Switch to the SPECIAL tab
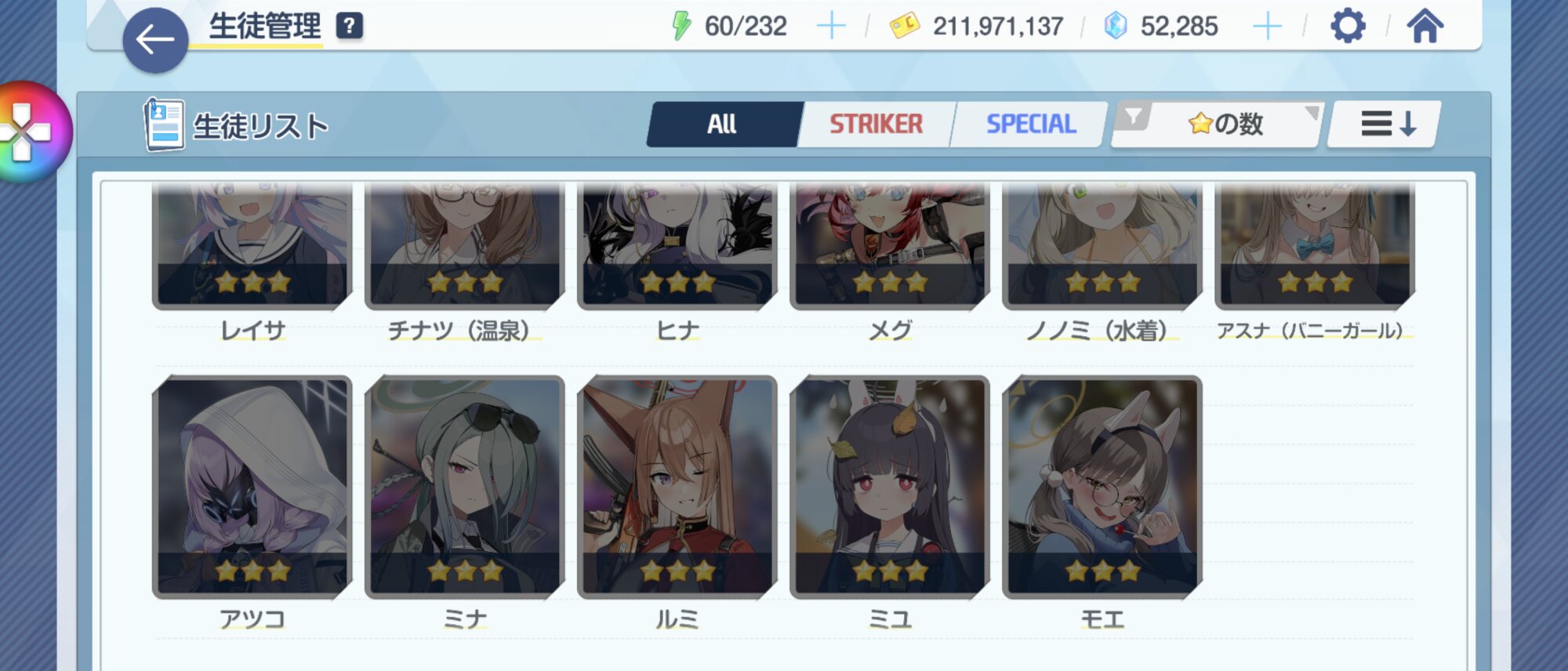The image size is (1568, 671). tap(1030, 124)
